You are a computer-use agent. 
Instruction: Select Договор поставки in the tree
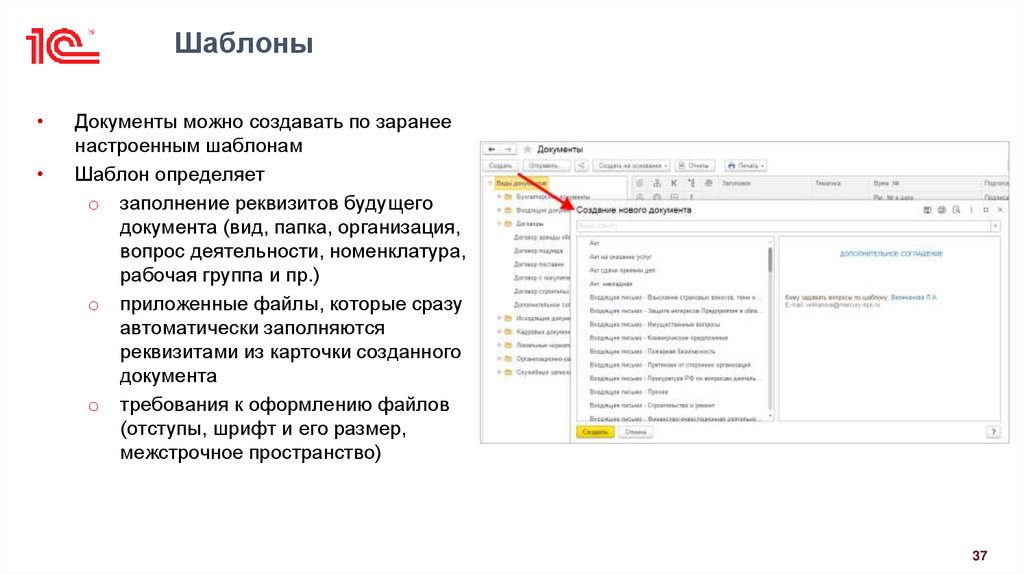pos(539,264)
